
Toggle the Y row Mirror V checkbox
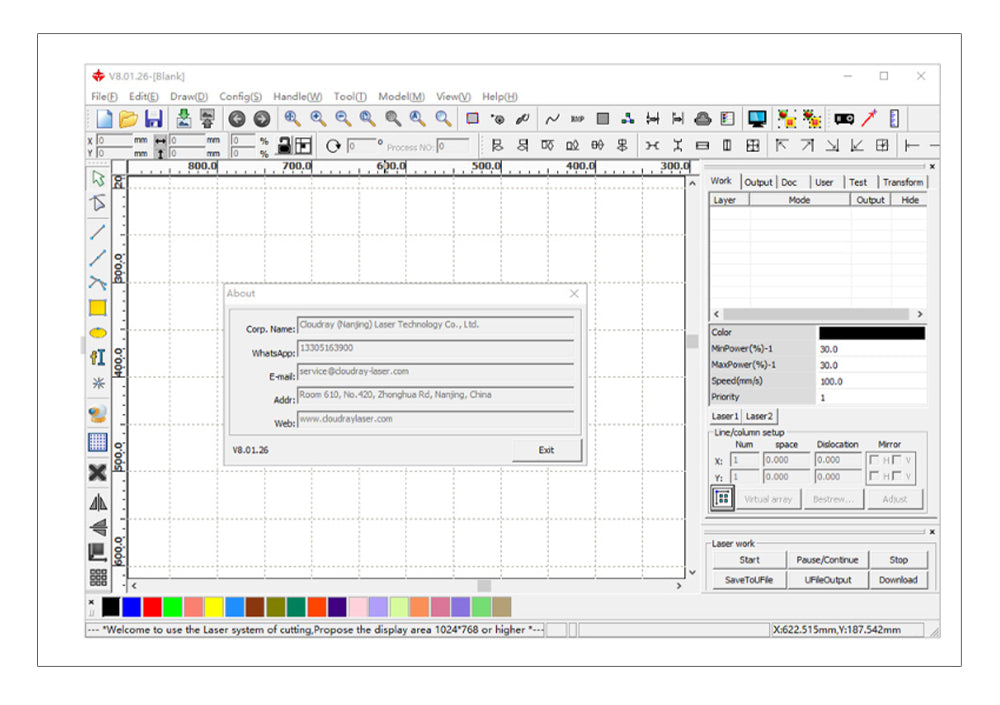(897, 477)
